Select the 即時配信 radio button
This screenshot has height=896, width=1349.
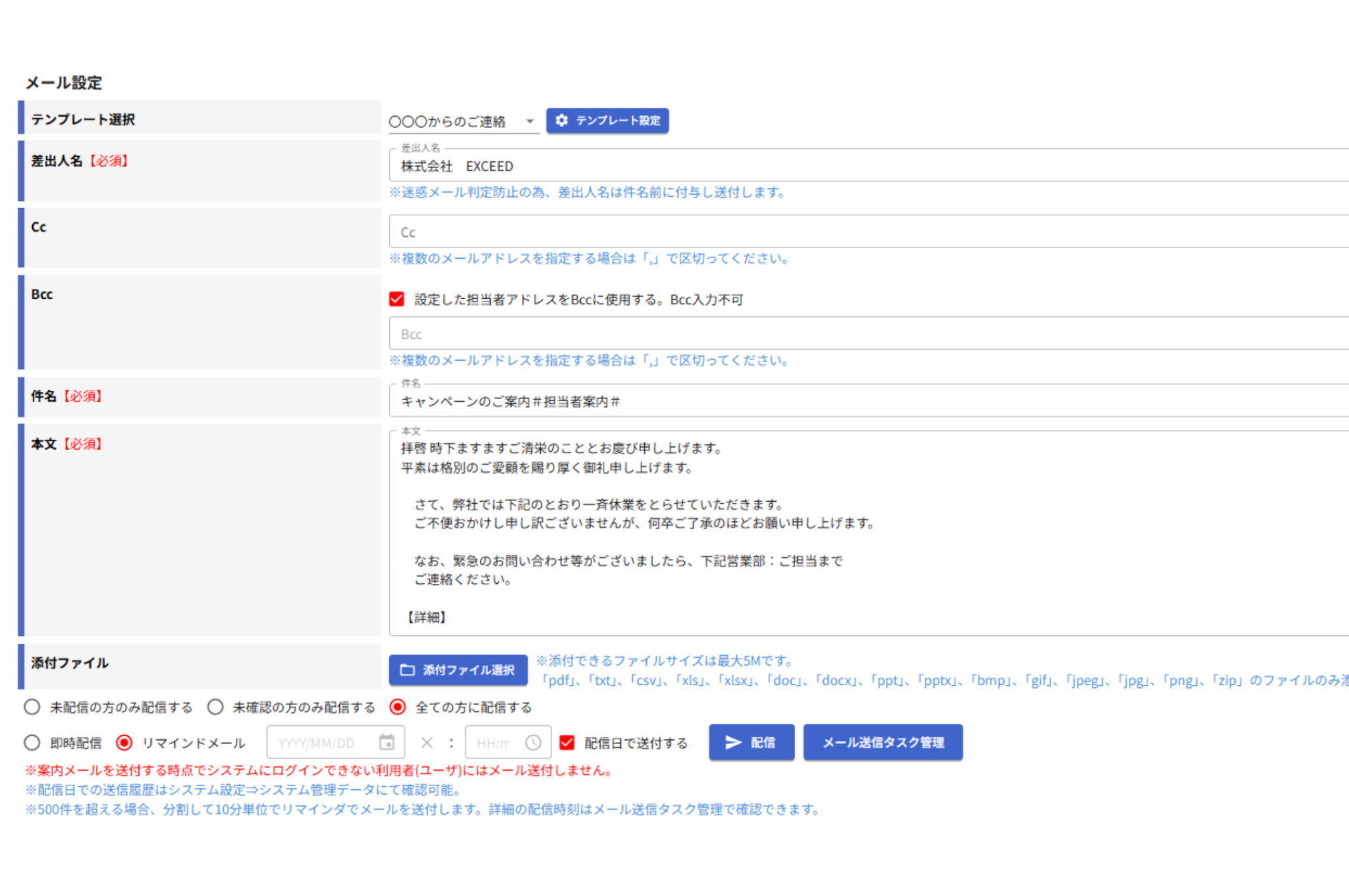coord(32,743)
